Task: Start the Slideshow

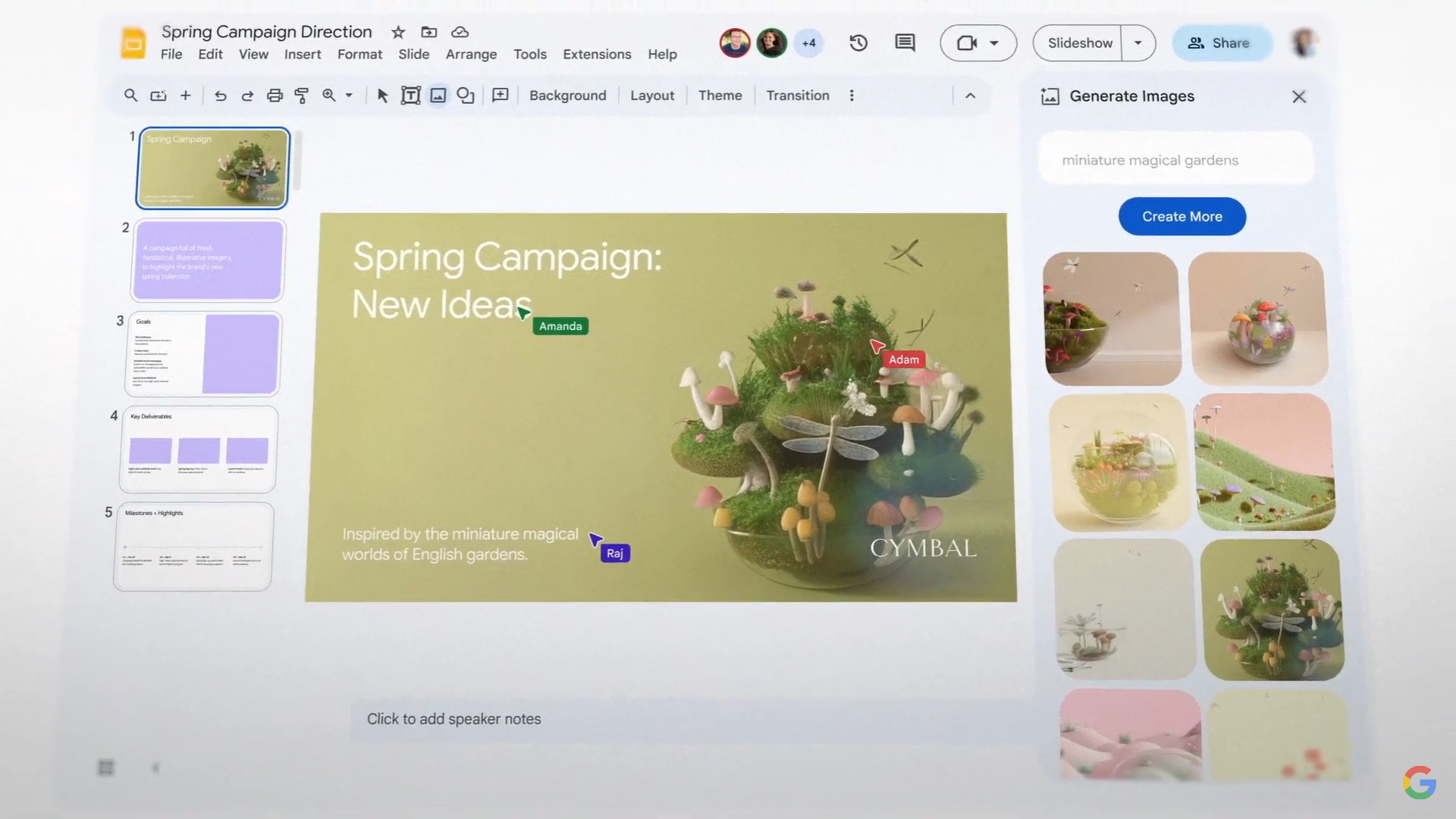Action: coord(1080,43)
